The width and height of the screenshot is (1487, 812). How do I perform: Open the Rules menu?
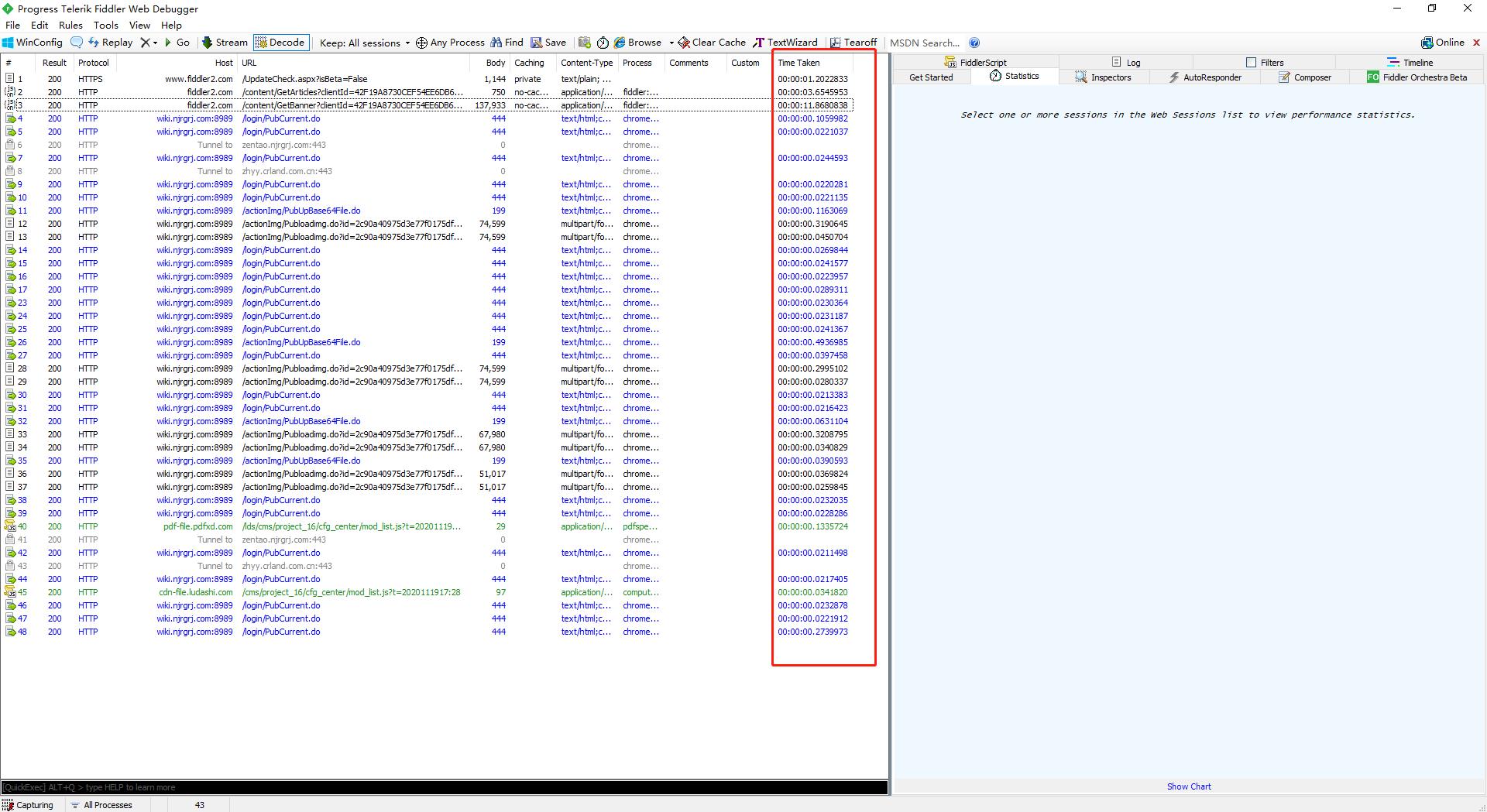tap(70, 25)
